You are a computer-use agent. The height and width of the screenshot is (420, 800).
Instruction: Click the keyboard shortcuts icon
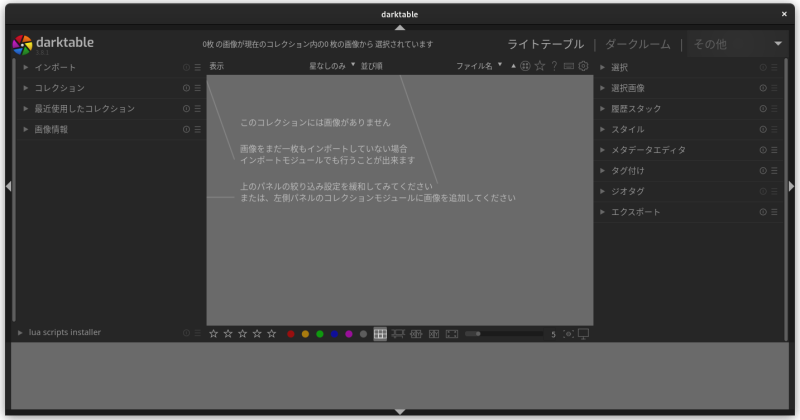(x=569, y=66)
